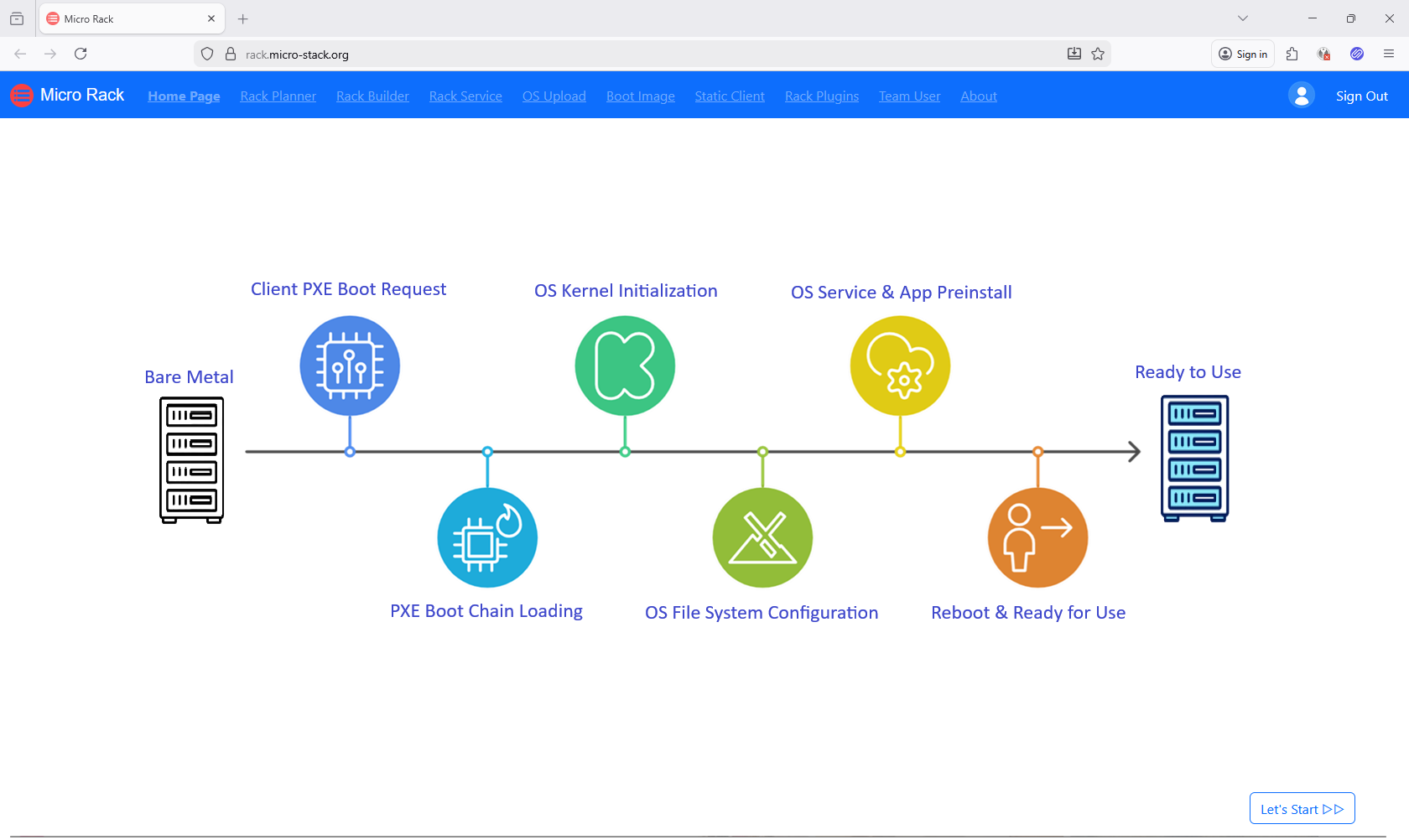Click the OS File System Configuration icon
1409x840 pixels.
[x=762, y=537]
